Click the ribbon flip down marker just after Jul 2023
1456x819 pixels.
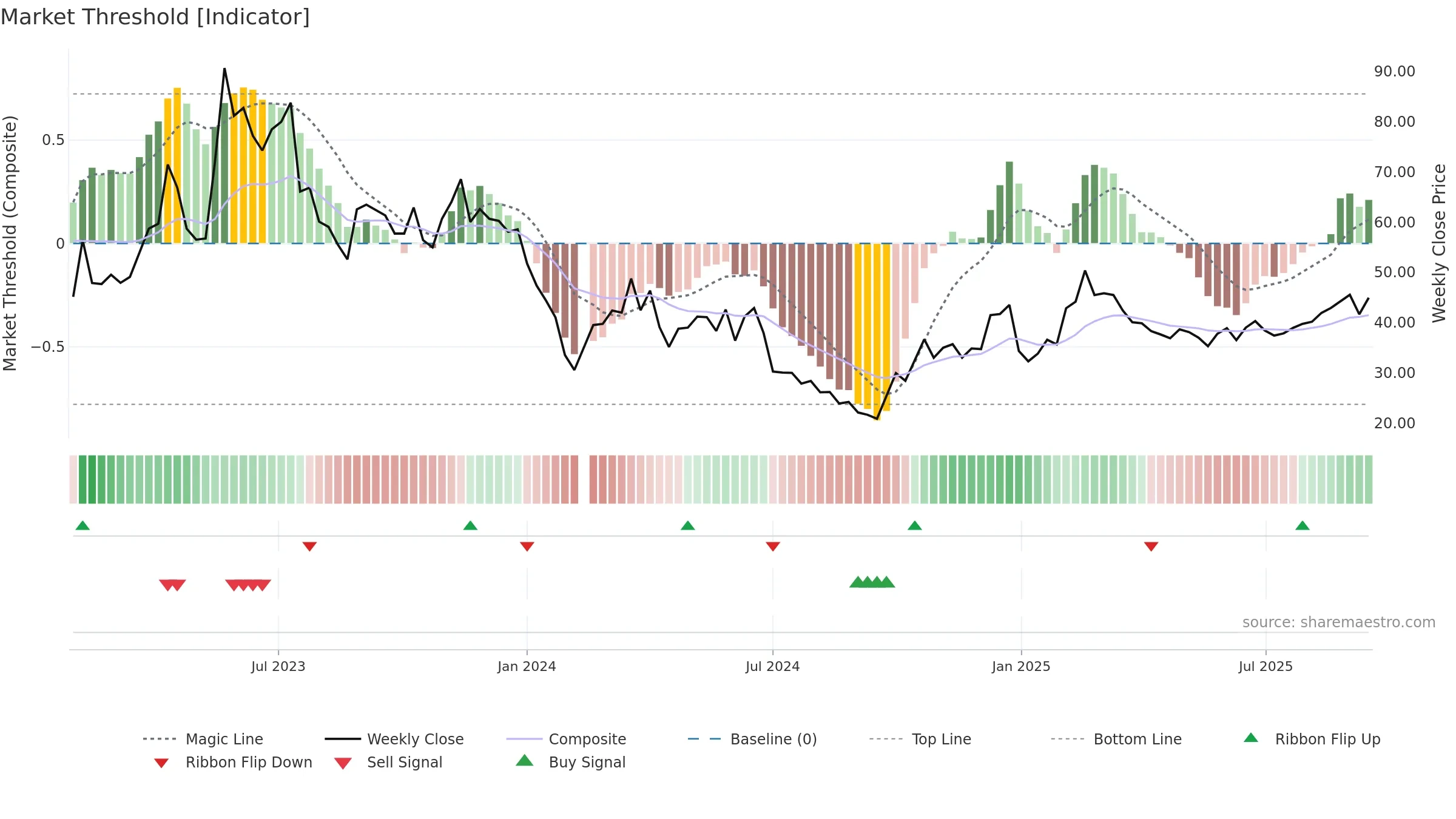pos(309,547)
